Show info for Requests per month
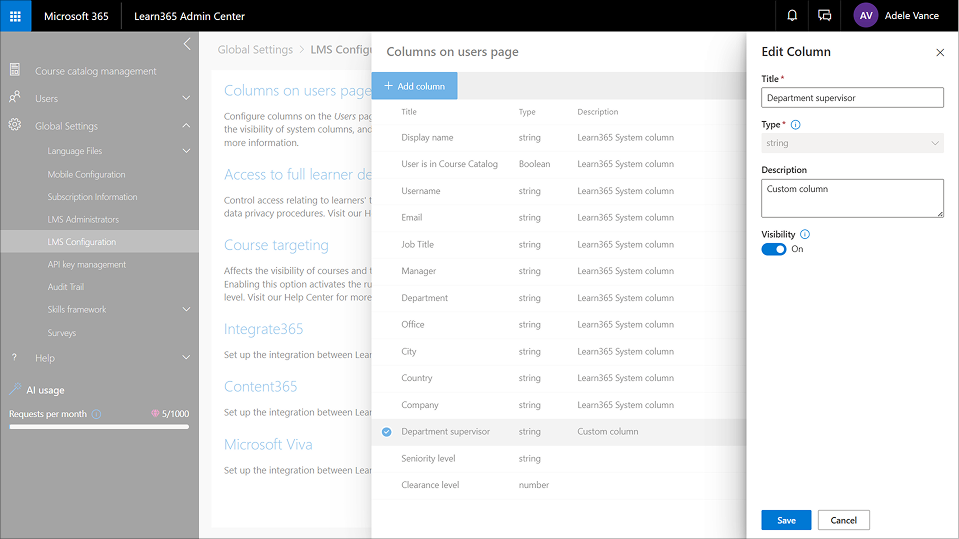 point(96,414)
